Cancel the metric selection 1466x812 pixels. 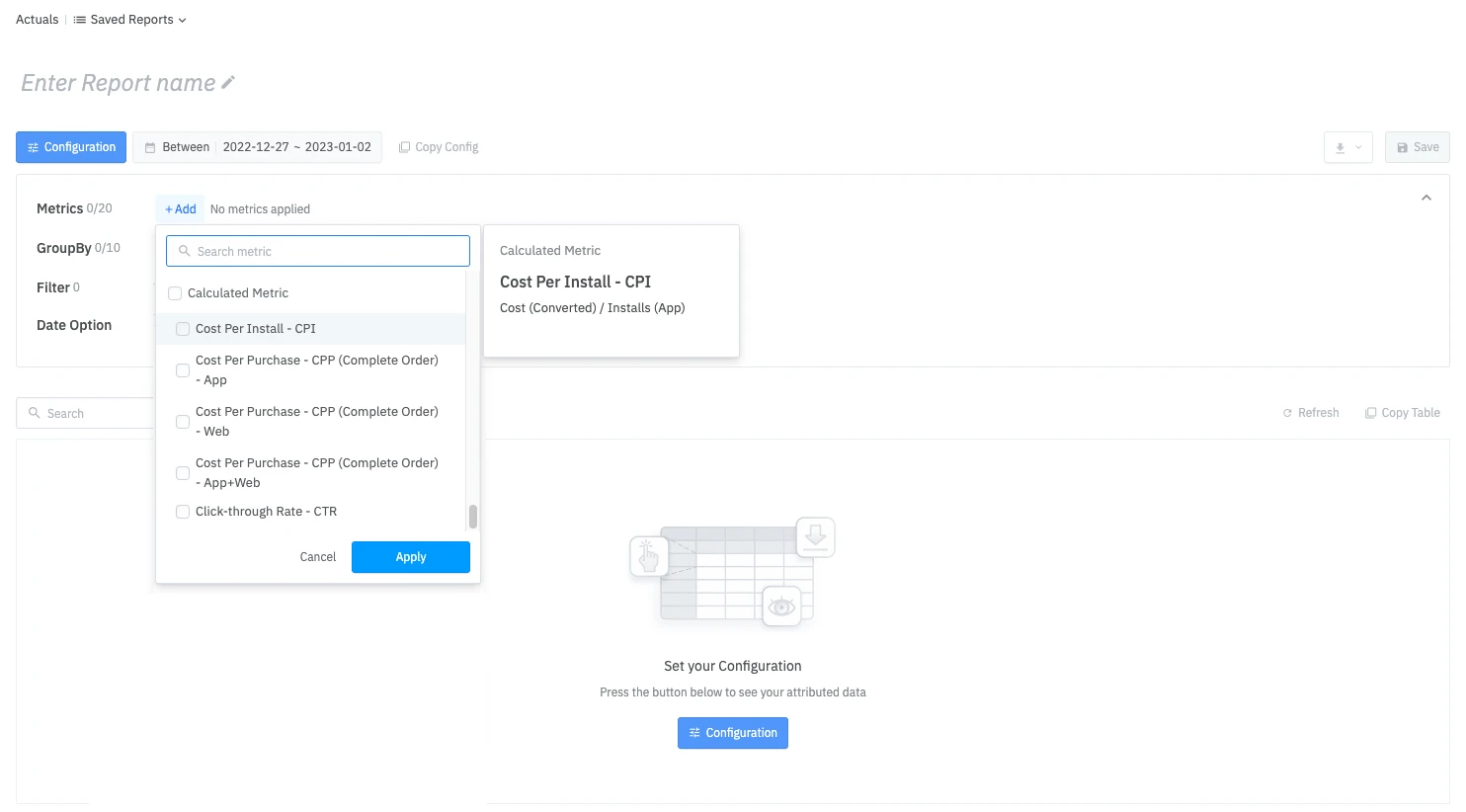[318, 557]
